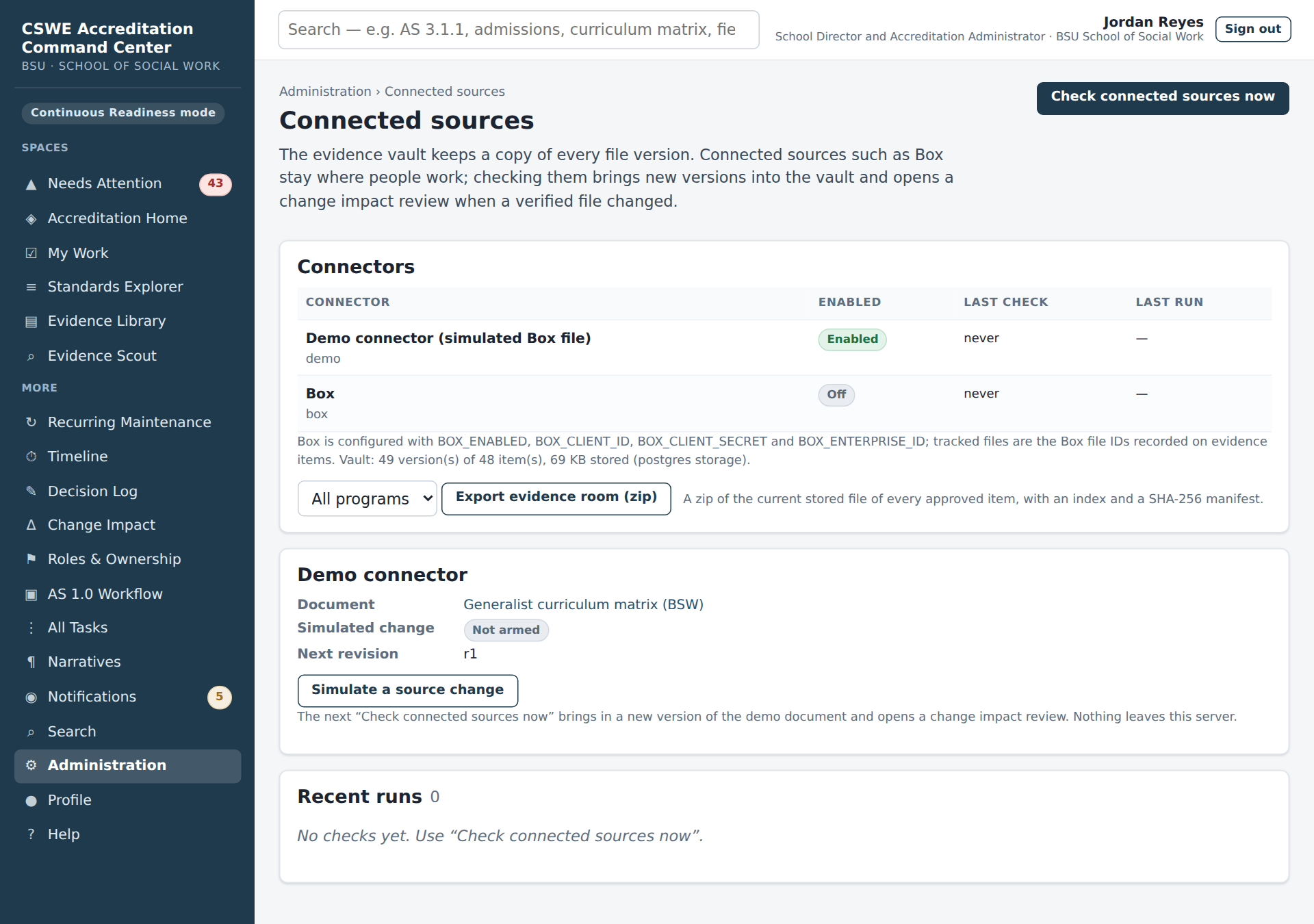The image size is (1314, 924).
Task: Click the Needs Attention triangle icon
Action: click(31, 184)
